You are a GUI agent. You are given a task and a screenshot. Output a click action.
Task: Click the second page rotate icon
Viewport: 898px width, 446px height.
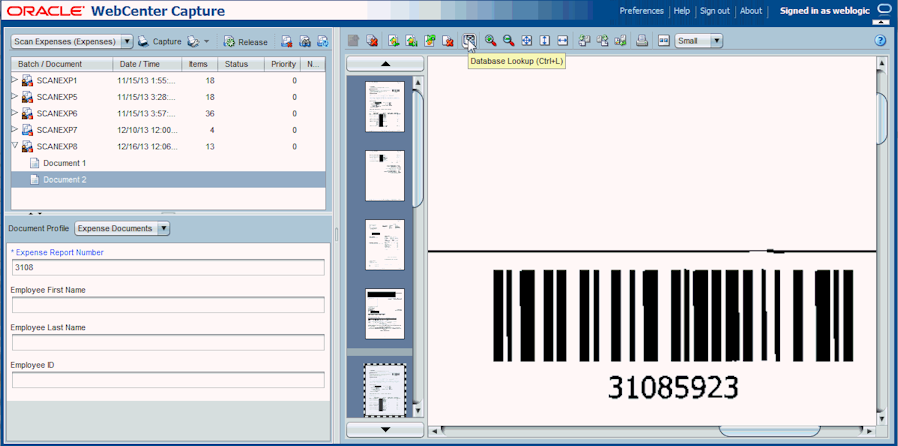point(602,41)
